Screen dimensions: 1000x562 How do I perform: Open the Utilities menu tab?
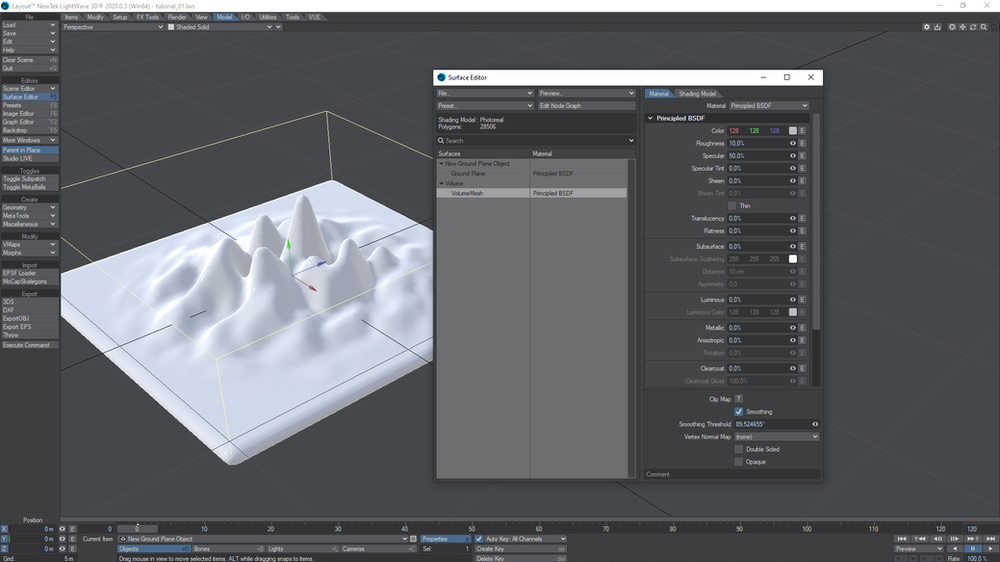[x=268, y=17]
